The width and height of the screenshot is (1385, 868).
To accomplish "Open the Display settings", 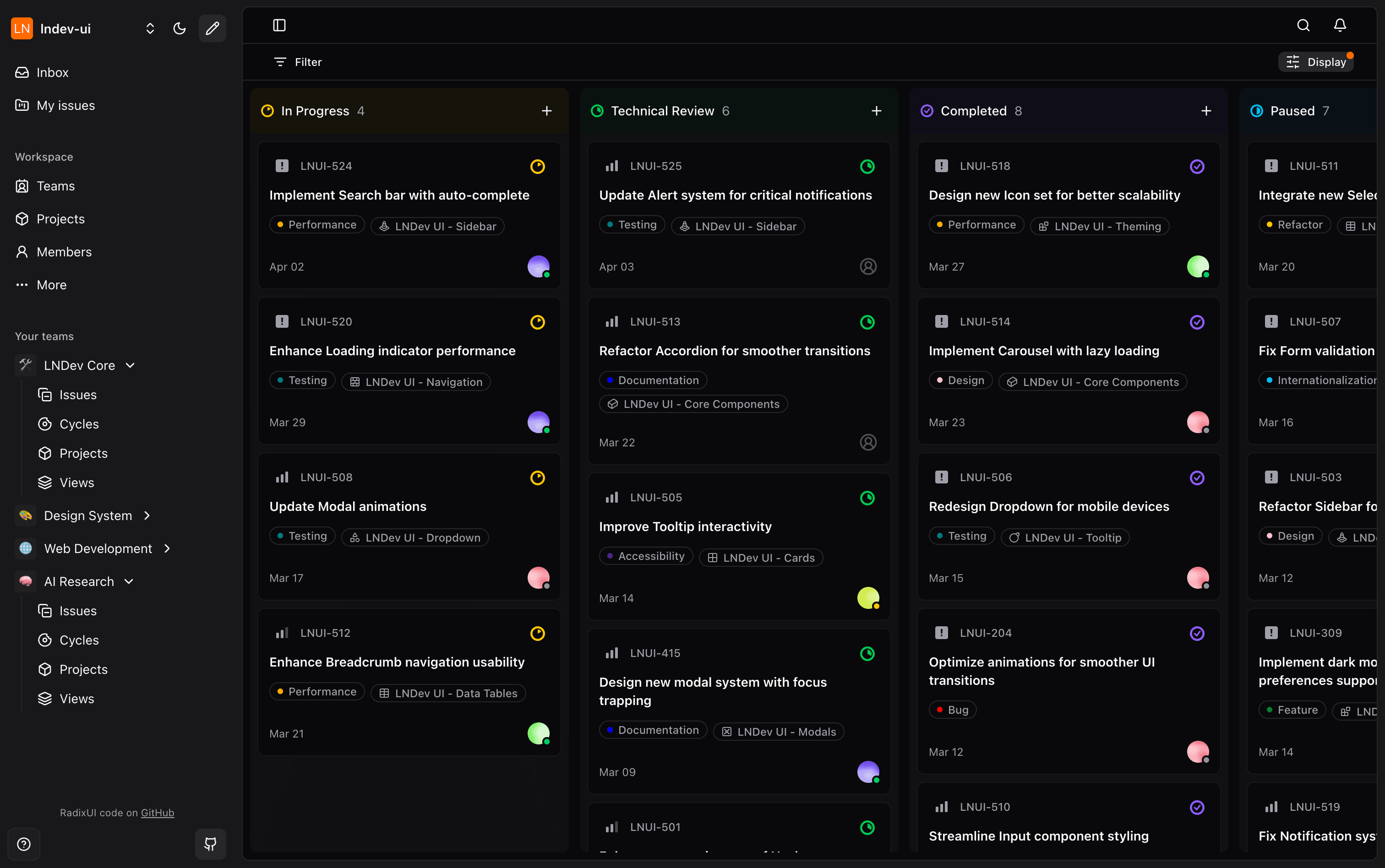I will pos(1316,61).
